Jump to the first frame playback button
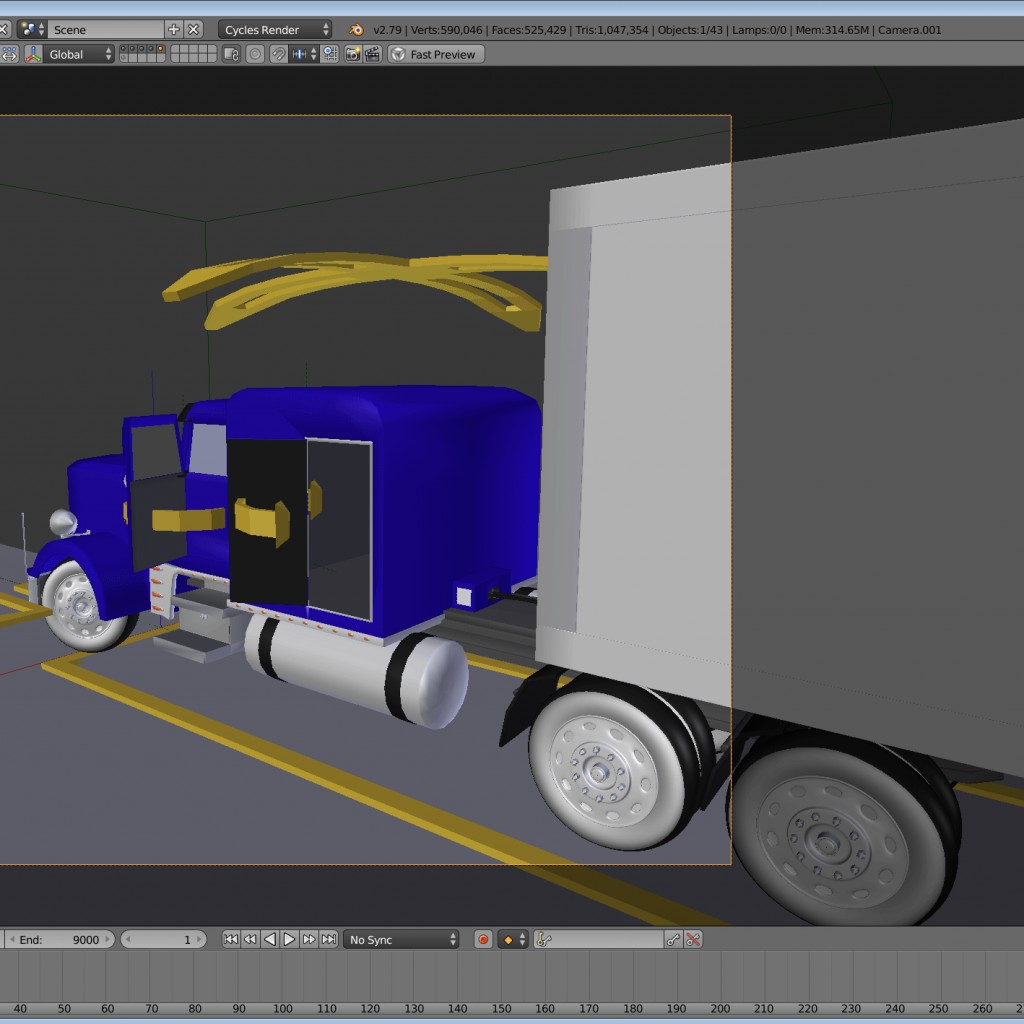This screenshot has height=1024, width=1024. click(230, 939)
